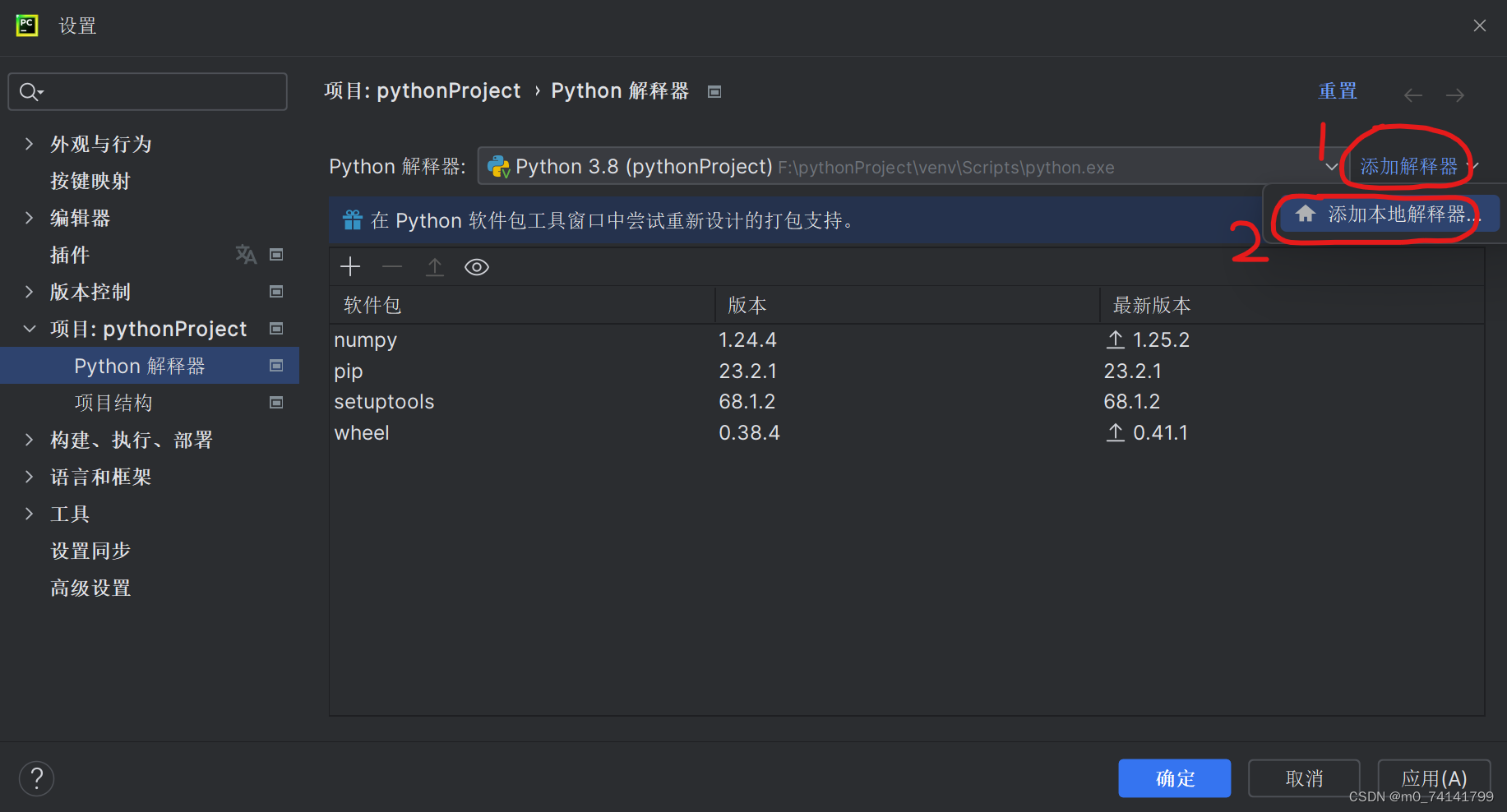Viewport: 1507px width, 812px height.
Task: Open the Python 解释器 dropdown list
Action: coord(1331,166)
